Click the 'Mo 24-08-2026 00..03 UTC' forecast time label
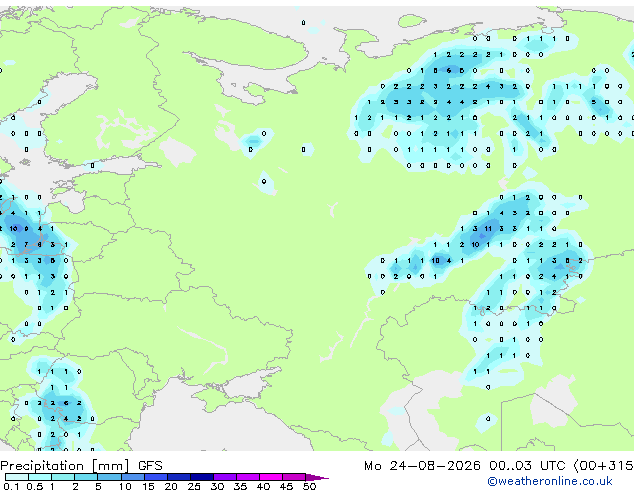This screenshot has height=490, width=634. coord(465,466)
